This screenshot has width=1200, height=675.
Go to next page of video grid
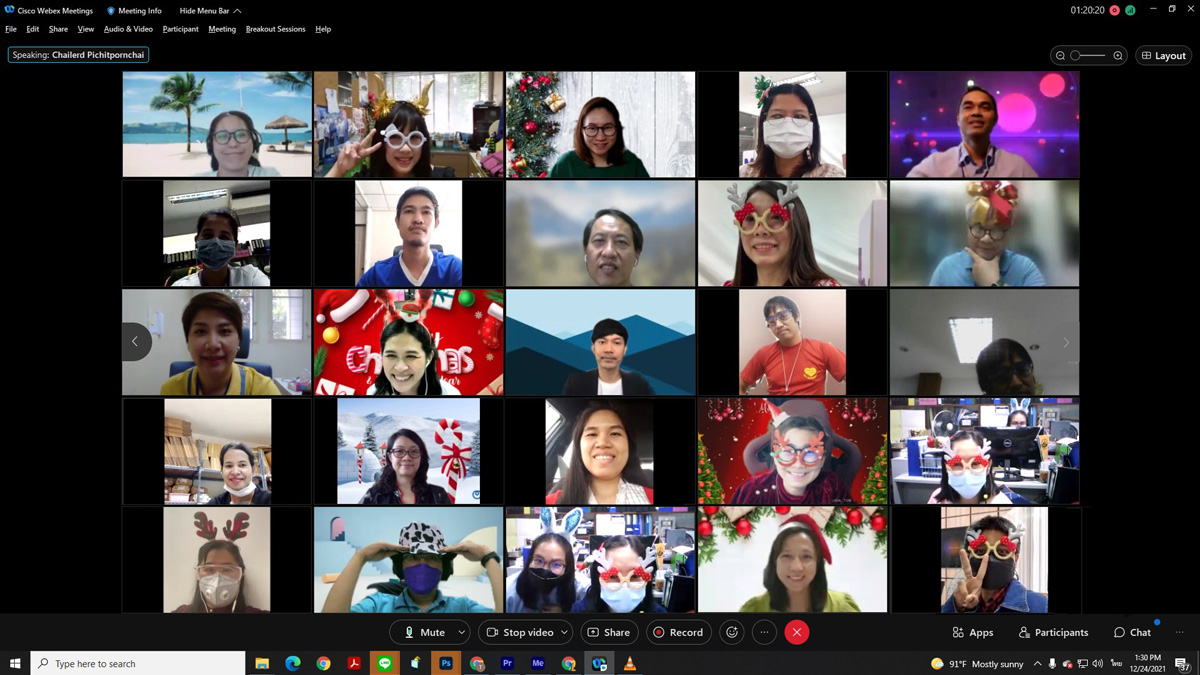tap(1066, 342)
